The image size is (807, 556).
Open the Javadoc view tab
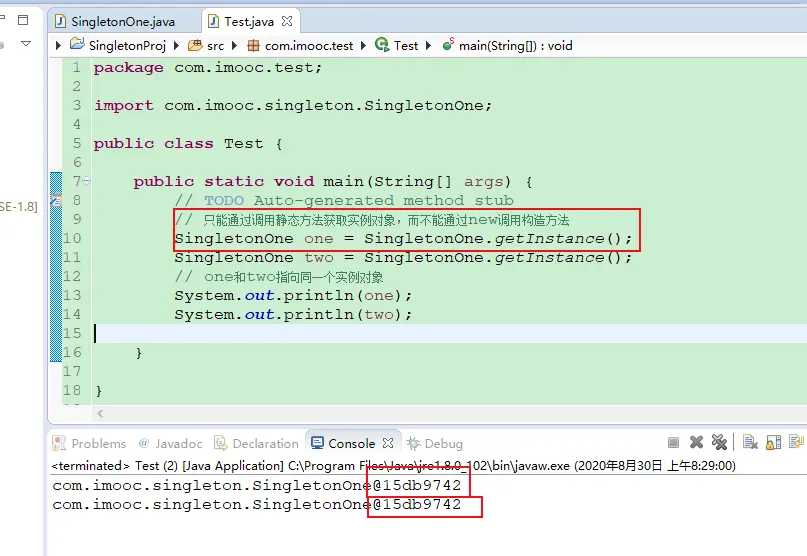coord(170,443)
